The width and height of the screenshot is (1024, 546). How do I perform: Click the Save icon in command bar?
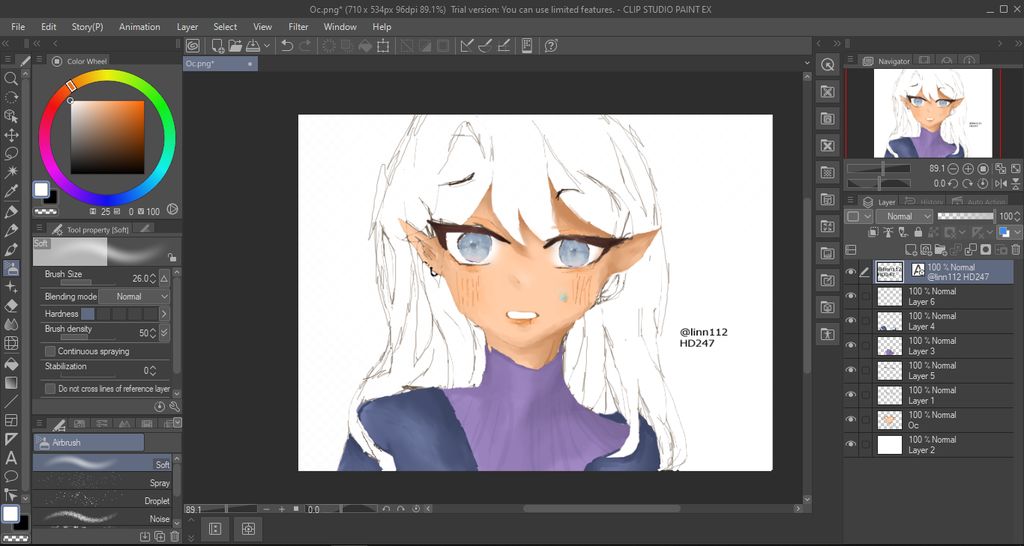(x=252, y=46)
